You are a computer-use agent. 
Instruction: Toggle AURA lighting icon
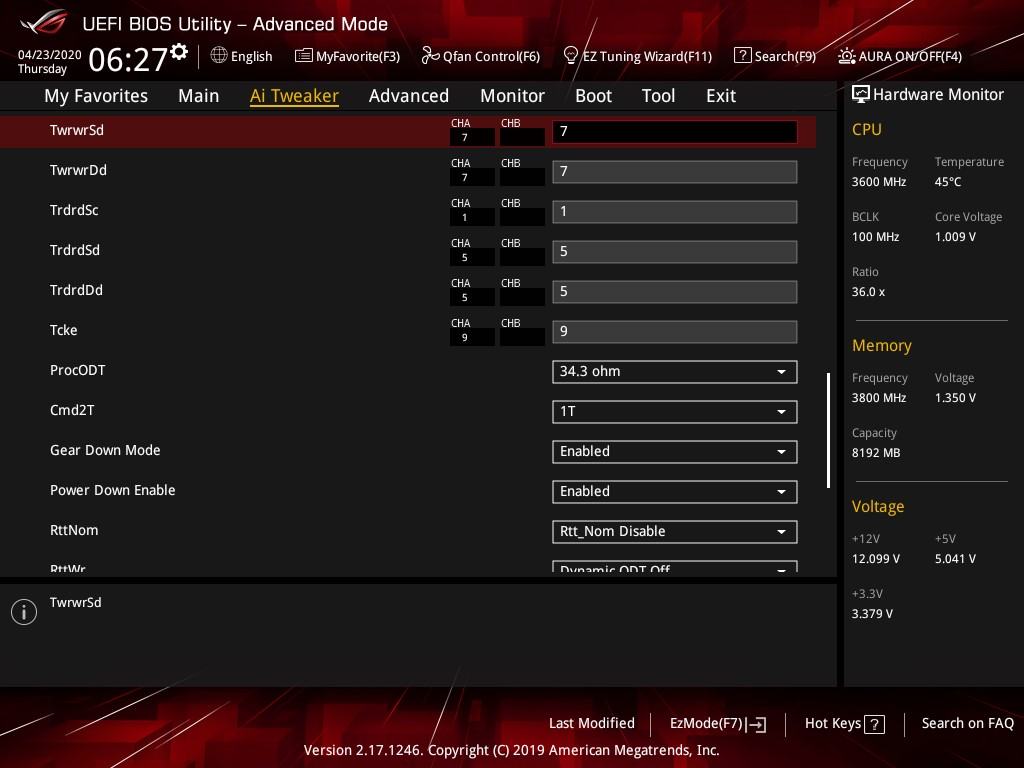coord(846,56)
